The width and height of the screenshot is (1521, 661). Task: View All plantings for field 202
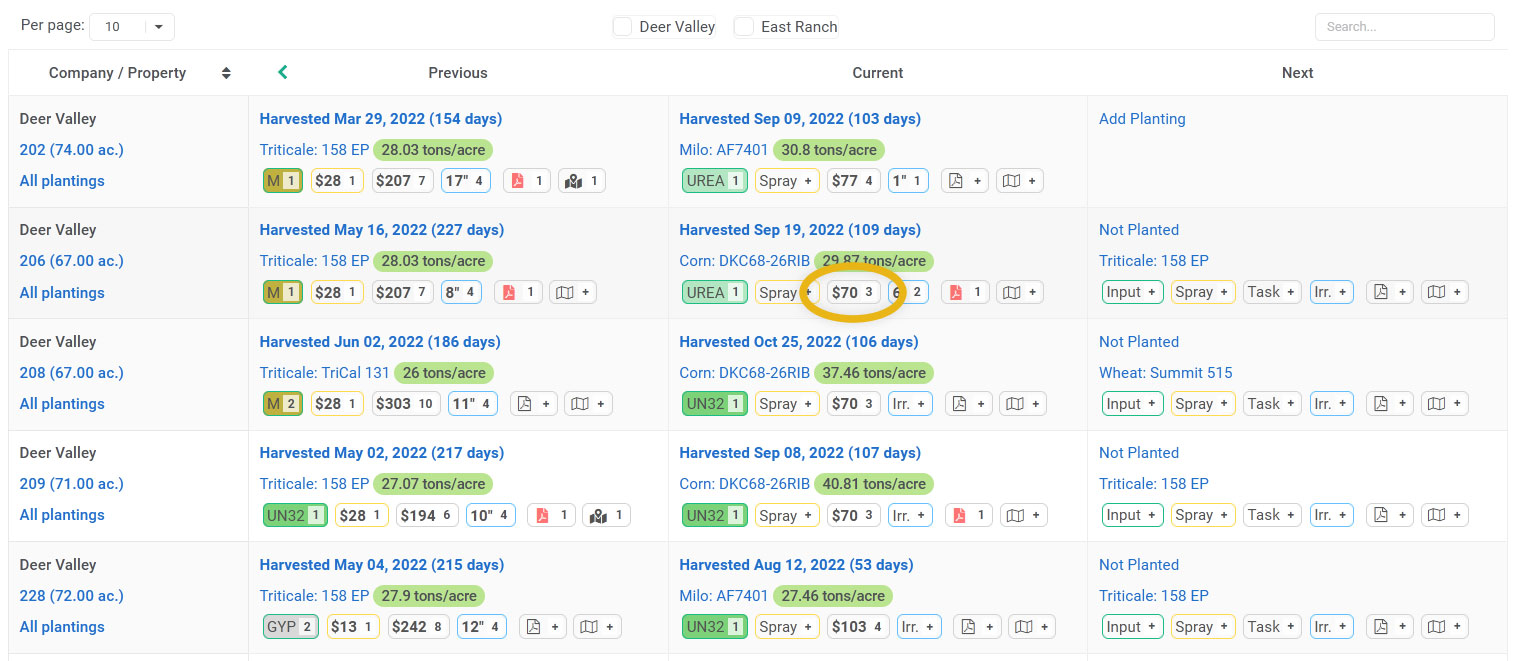coord(62,181)
